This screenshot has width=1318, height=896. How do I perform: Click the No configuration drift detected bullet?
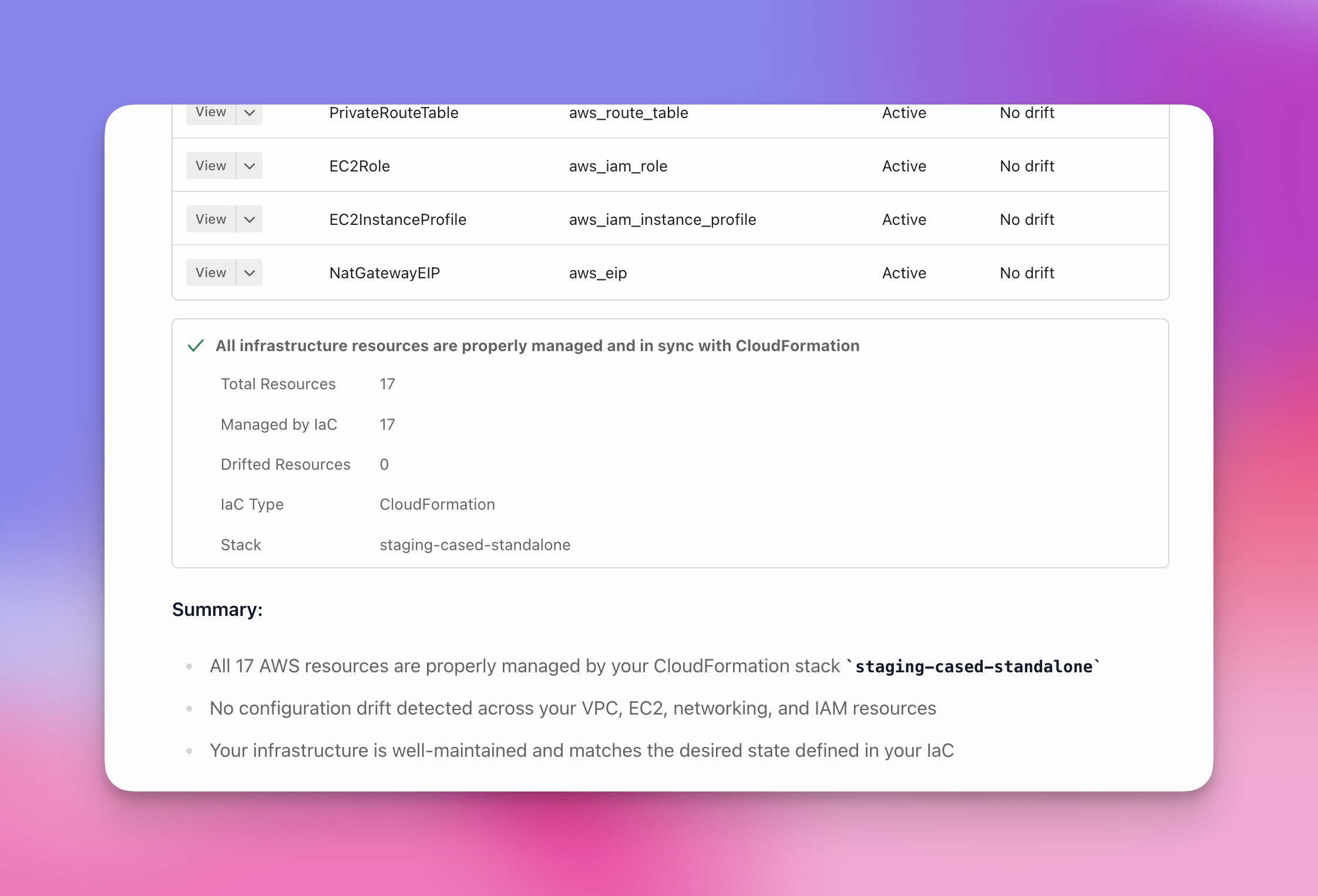573,708
